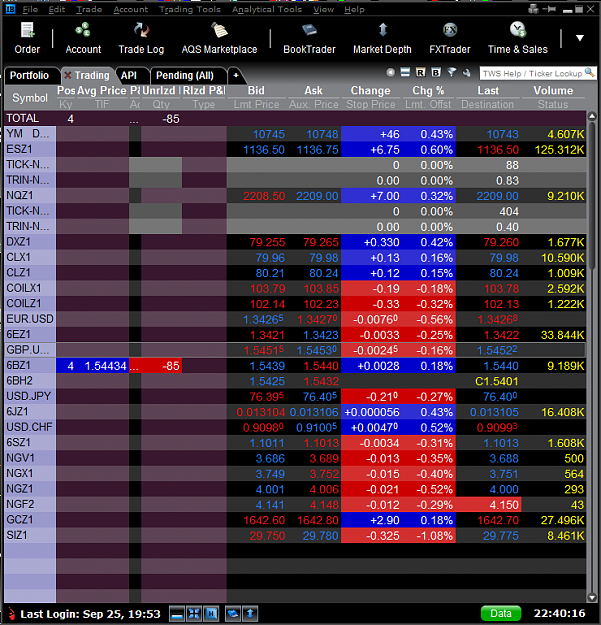
Task: Click the blue row-layout icon above the grid
Action: pos(405,73)
